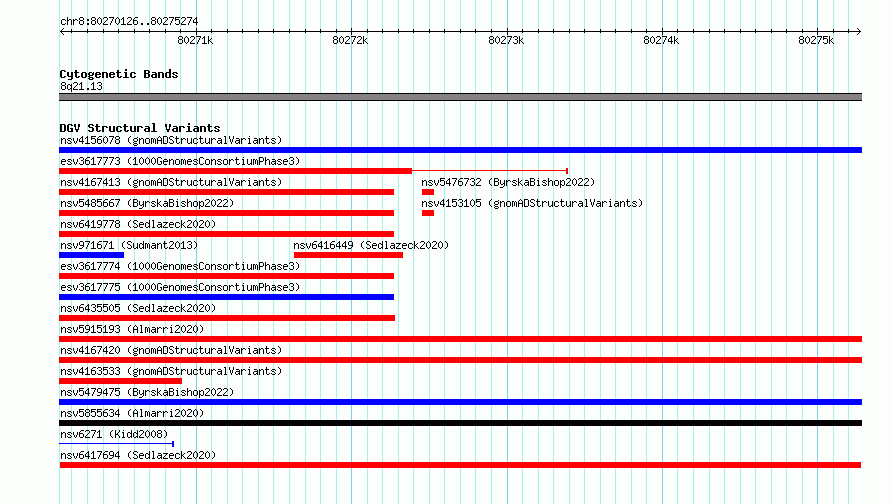
Task: Open nsv5479475 ByrskaBishop2022 label
Action: tap(147, 392)
